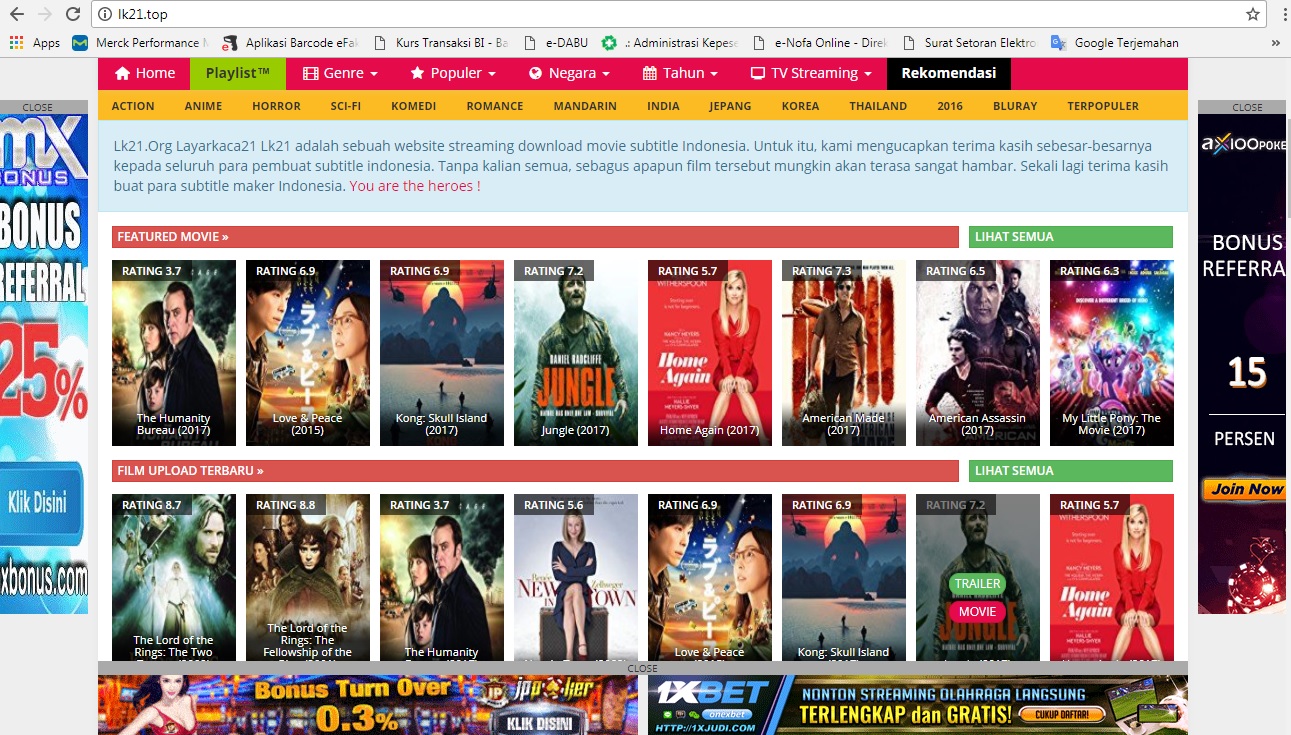
Task: Open the FEATURED MOVIE section header
Action: [x=535, y=237]
